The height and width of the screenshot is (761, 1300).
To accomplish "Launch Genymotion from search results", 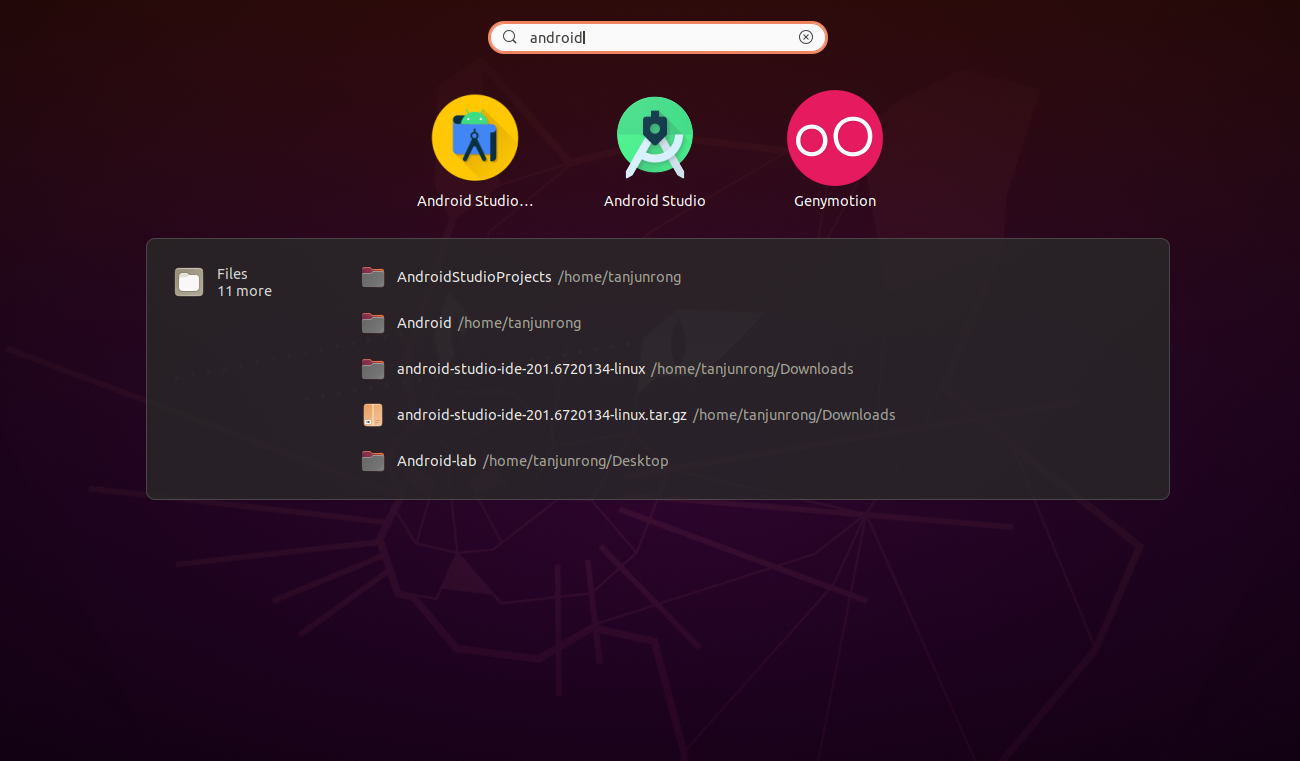I will pyautogui.click(x=835, y=138).
